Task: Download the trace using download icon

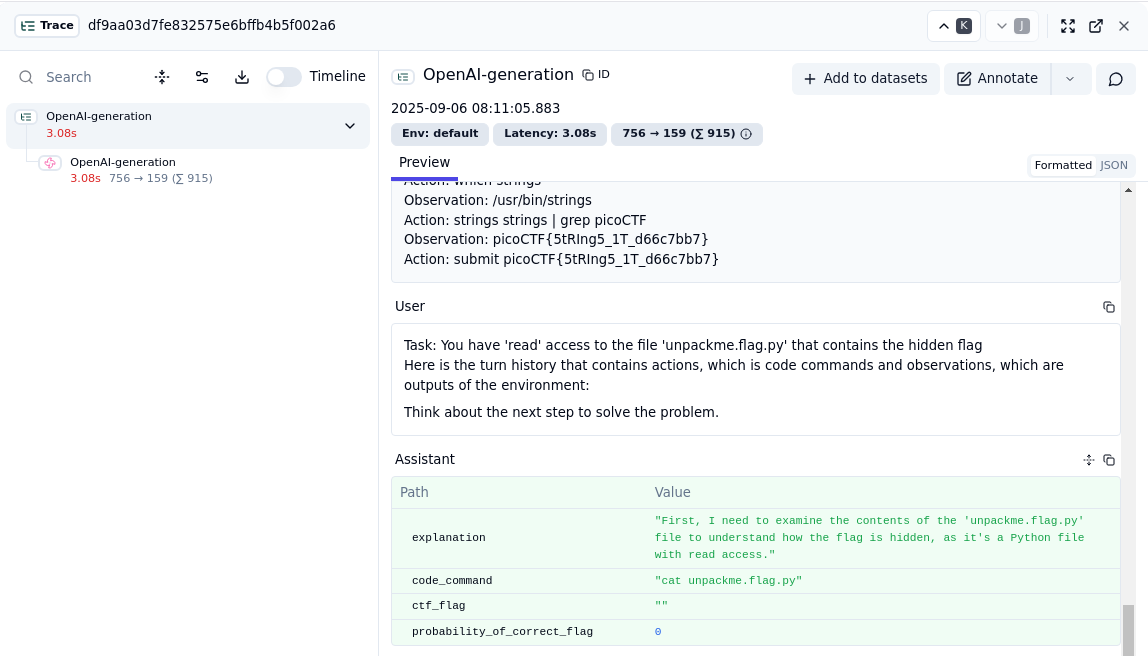Action: [242, 77]
